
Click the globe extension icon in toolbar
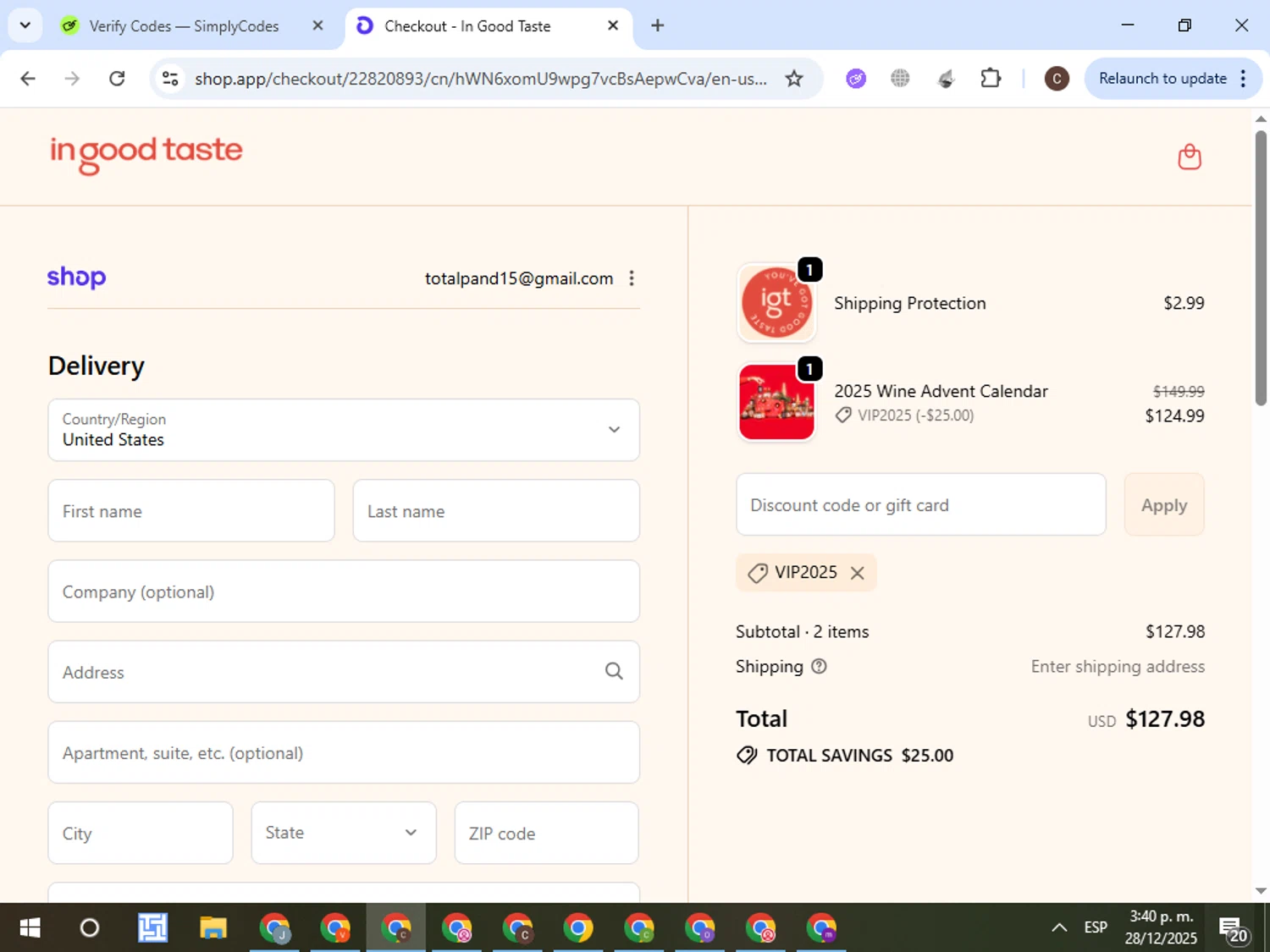pos(900,79)
